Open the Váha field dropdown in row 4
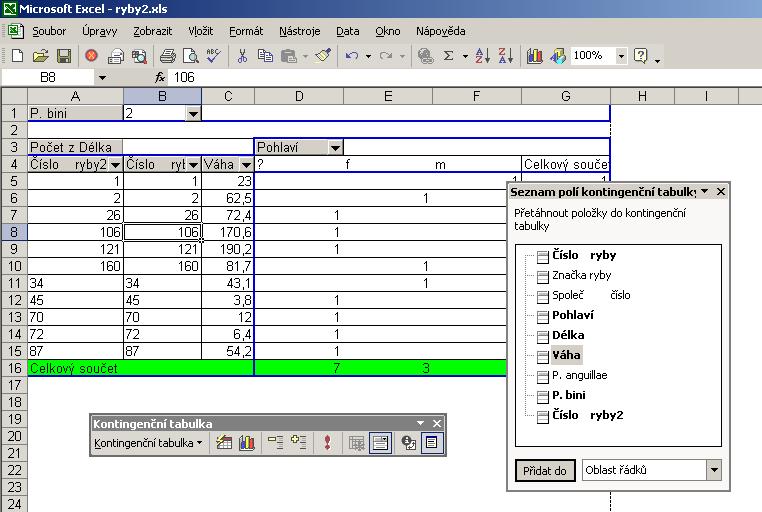 click(x=246, y=165)
